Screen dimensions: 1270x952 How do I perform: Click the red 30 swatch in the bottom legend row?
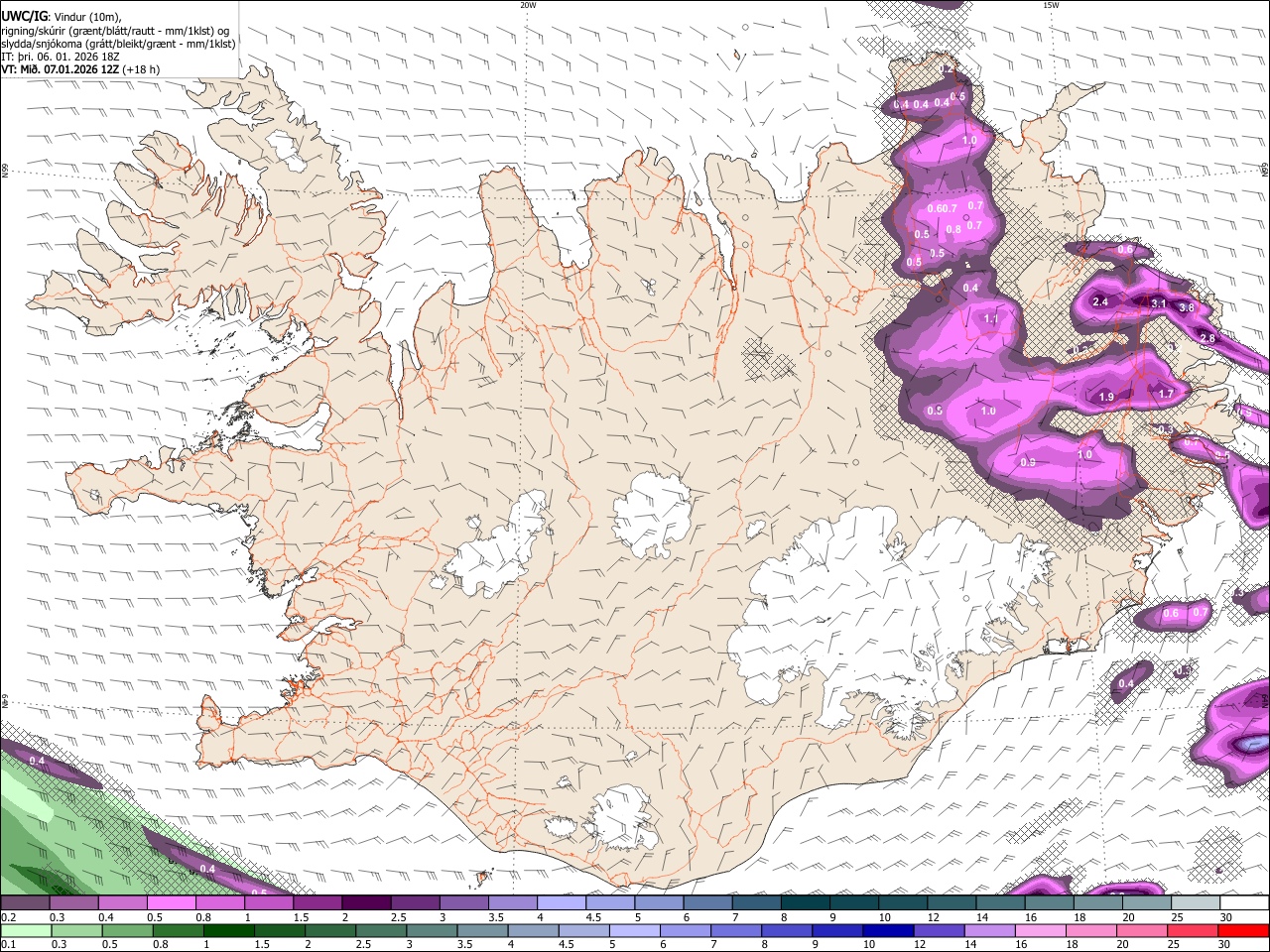pos(1244,930)
